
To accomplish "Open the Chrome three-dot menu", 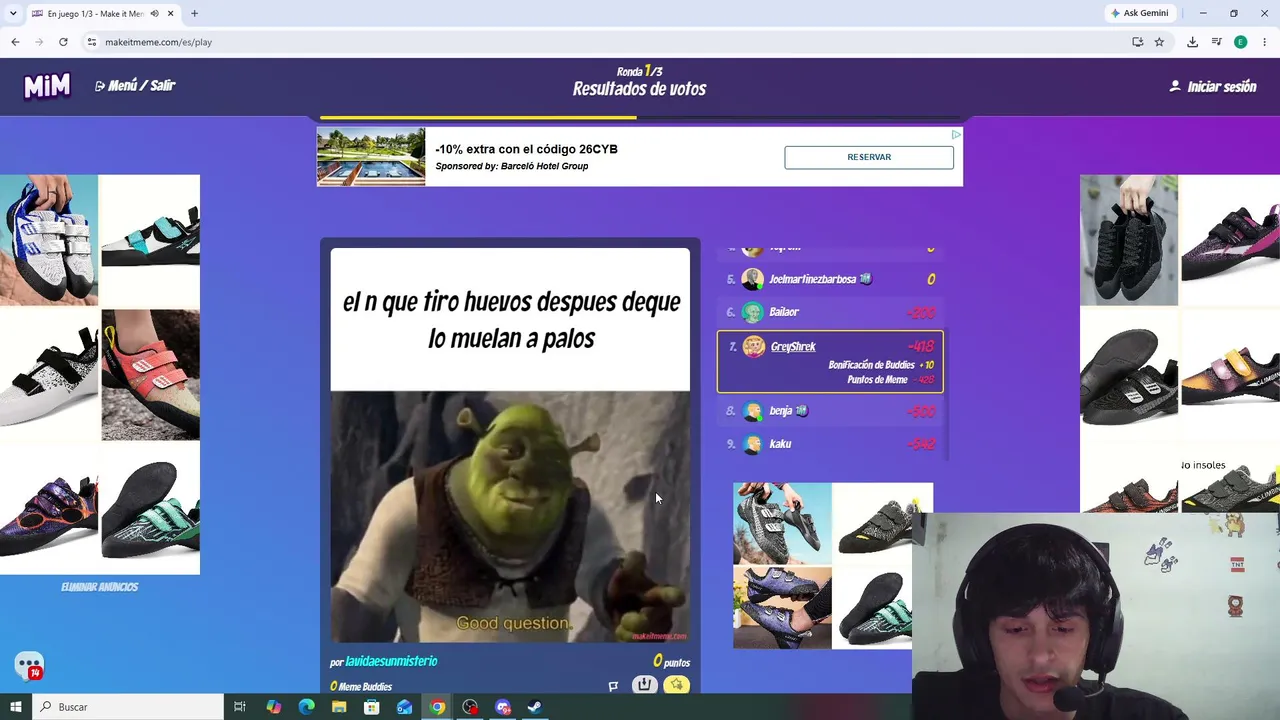I will (x=1264, y=42).
